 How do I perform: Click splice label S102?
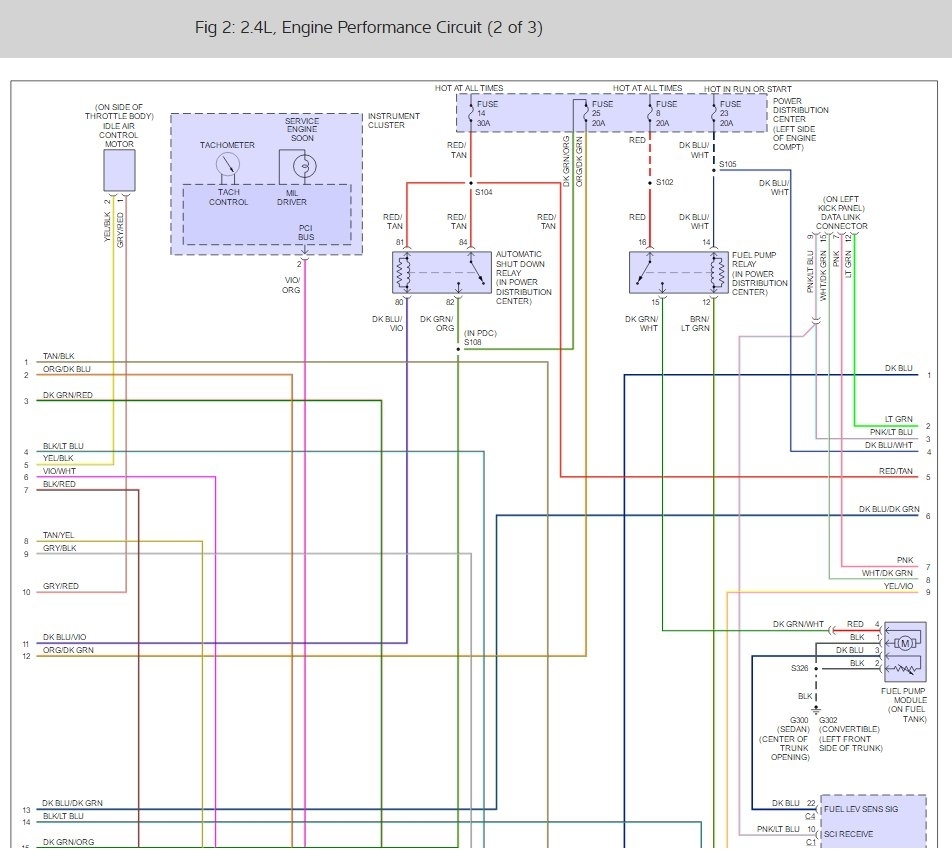point(664,182)
